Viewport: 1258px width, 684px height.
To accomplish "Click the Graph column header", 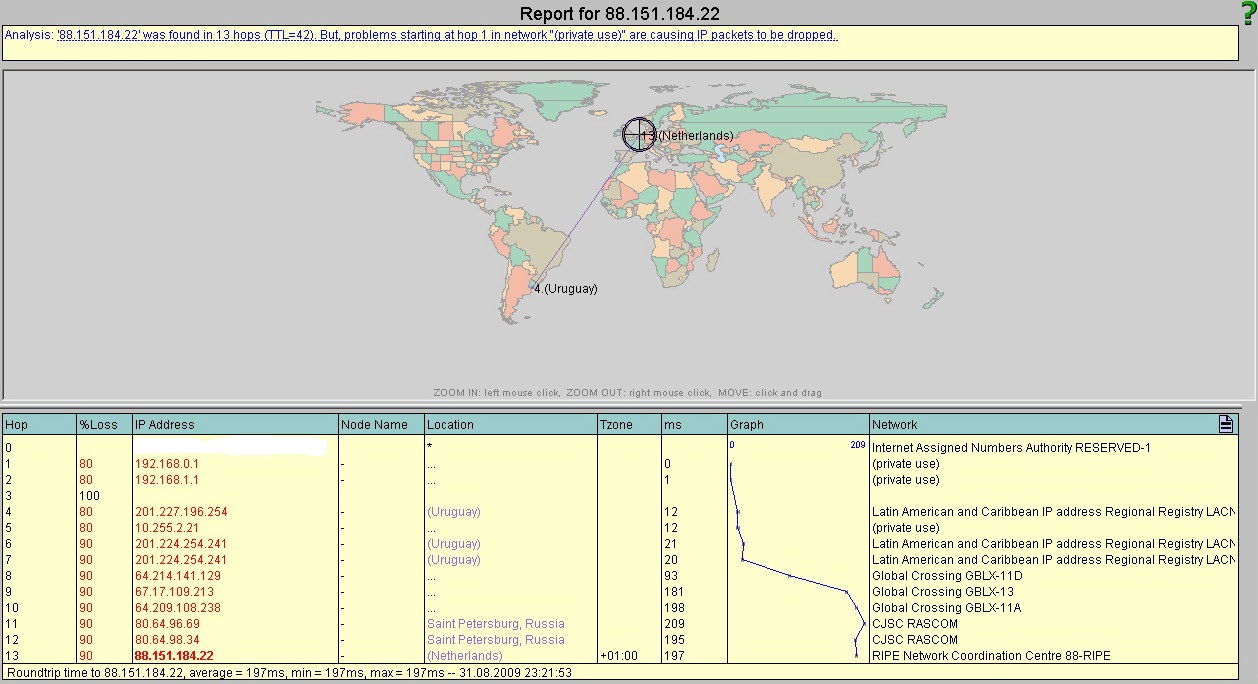I will point(747,425).
